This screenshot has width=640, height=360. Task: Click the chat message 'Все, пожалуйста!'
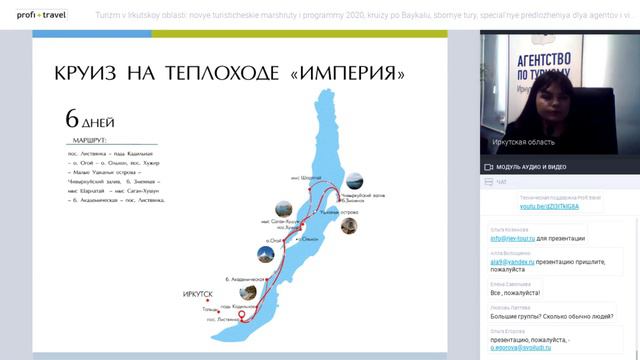point(515,293)
